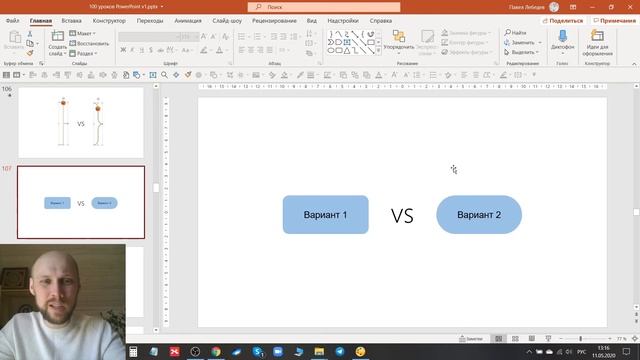
Task: Click the VS text on the slide
Action: [x=402, y=216]
